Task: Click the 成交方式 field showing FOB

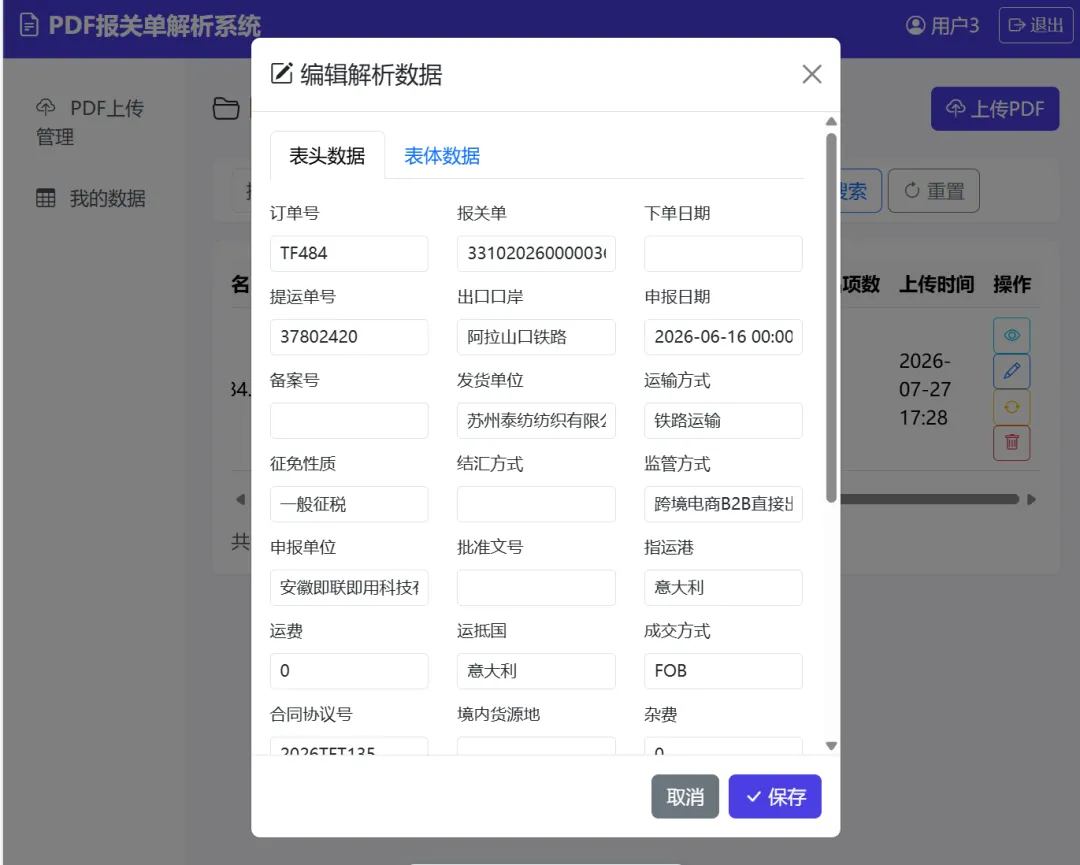Action: [723, 671]
